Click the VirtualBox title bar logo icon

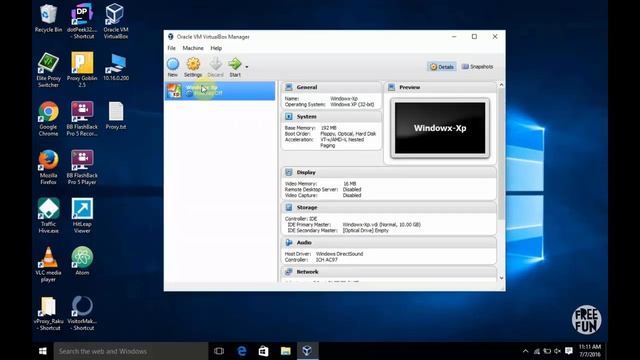click(x=171, y=37)
